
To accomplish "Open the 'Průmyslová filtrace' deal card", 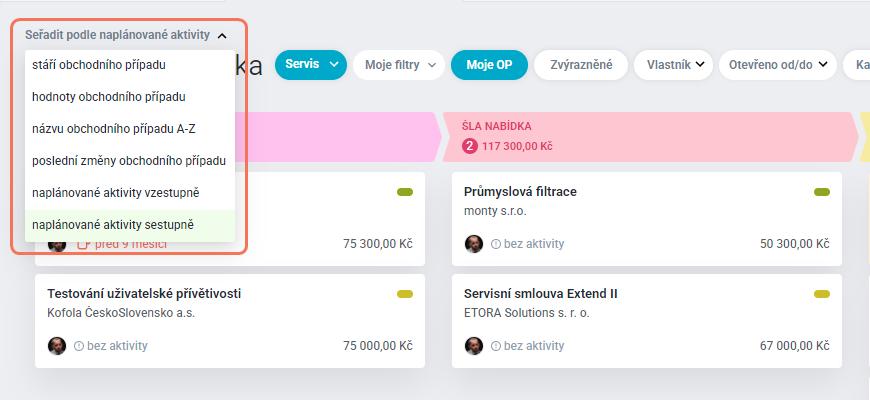I will point(647,219).
